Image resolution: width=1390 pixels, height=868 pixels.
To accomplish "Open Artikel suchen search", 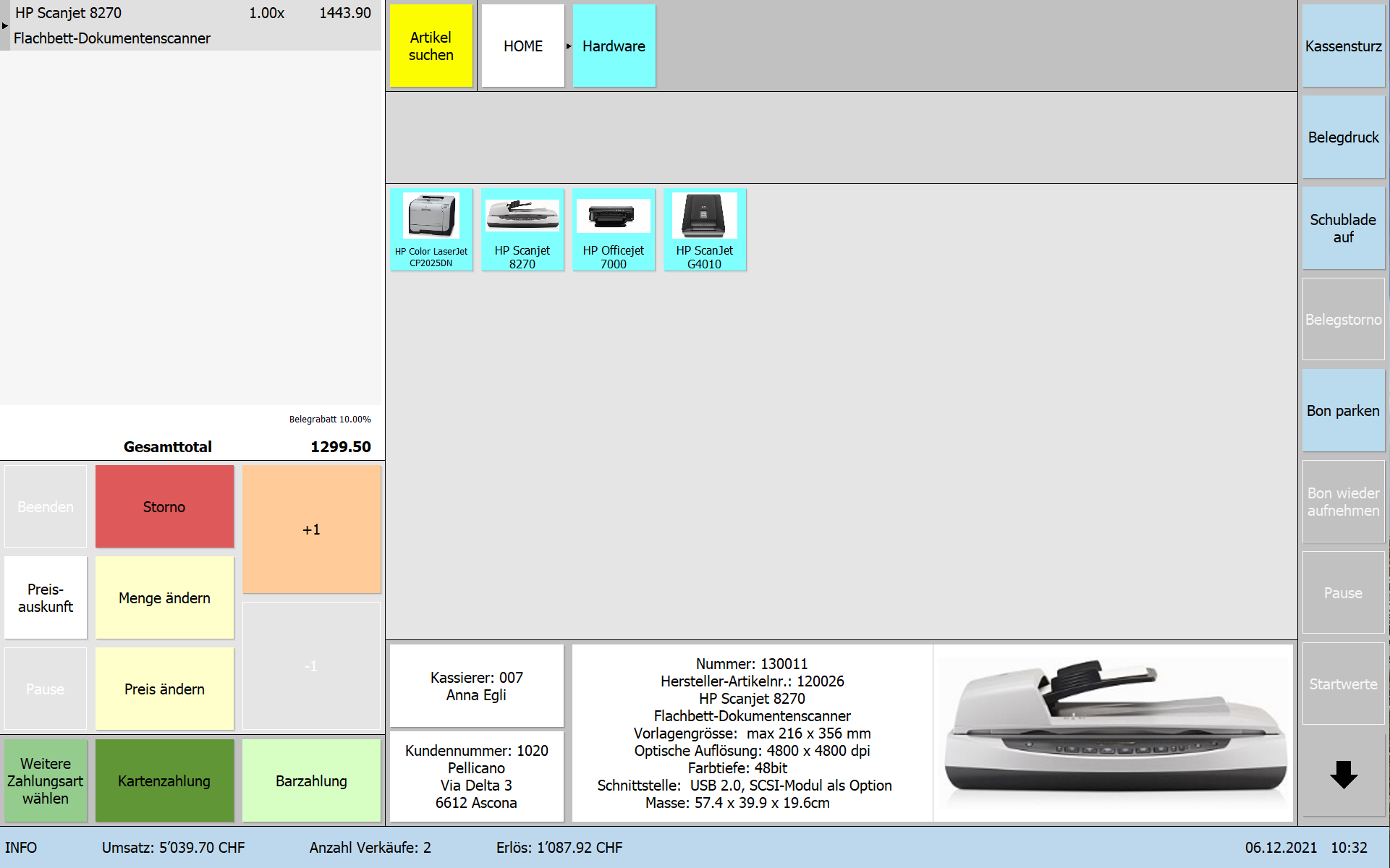I will click(431, 46).
